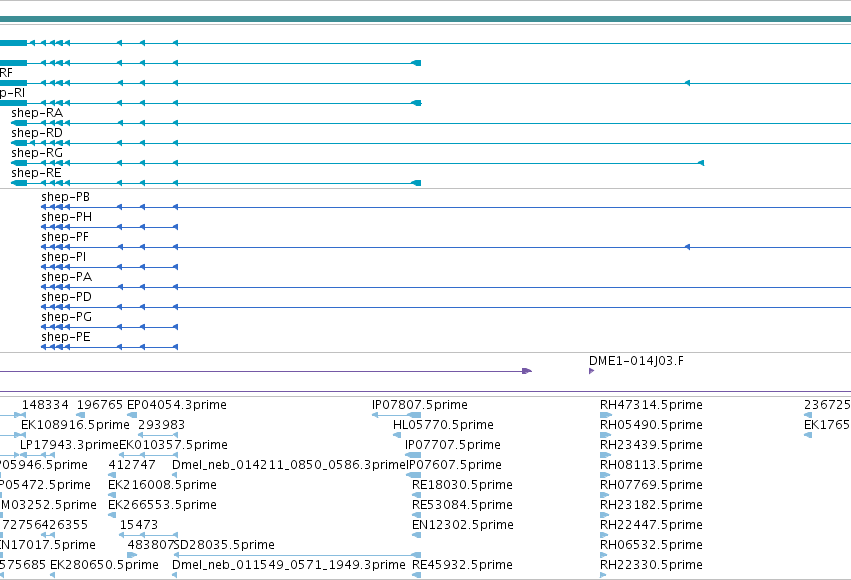Image resolution: width=851 pixels, height=580 pixels.
Task: Click the exon block ending the shep-RE transcript
Action: coord(416,183)
